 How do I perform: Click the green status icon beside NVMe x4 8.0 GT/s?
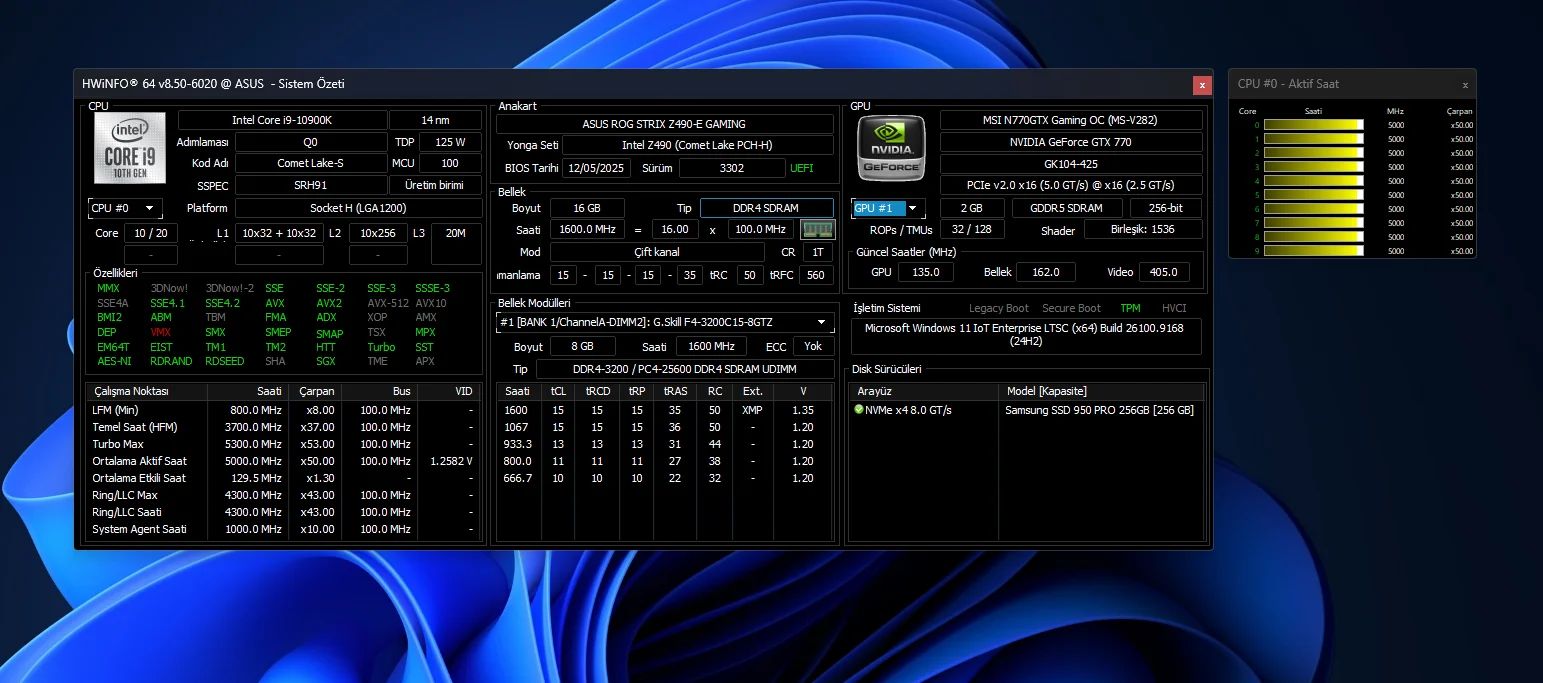[x=858, y=410]
